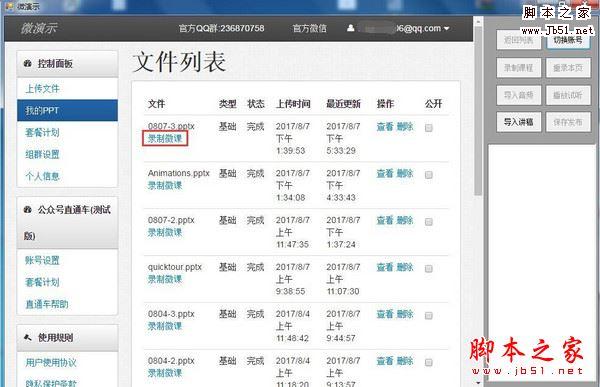Open 组群设置 in the sidebar
The image size is (600, 387).
[x=42, y=155]
